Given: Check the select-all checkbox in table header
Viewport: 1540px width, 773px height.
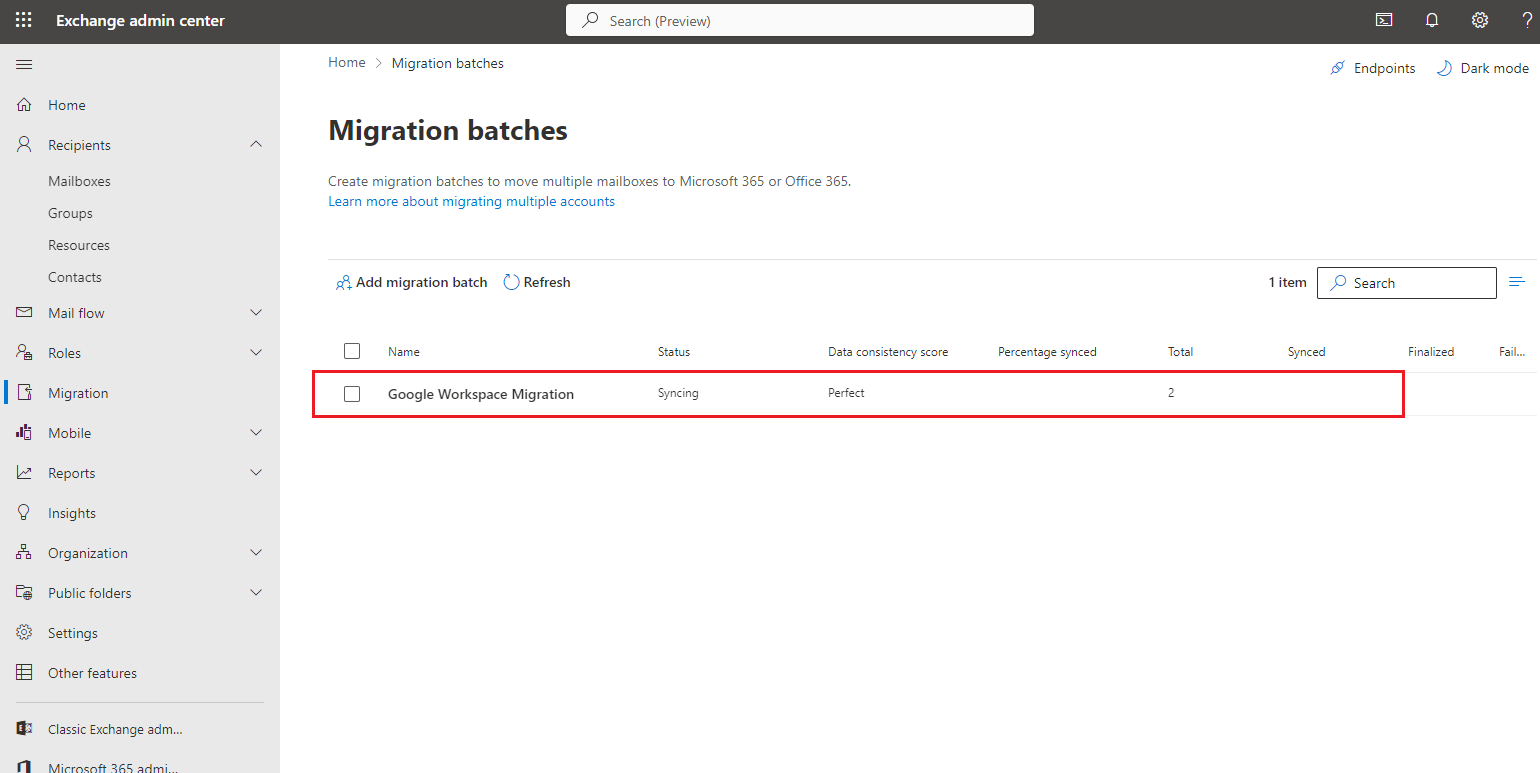Looking at the screenshot, I should click(352, 351).
